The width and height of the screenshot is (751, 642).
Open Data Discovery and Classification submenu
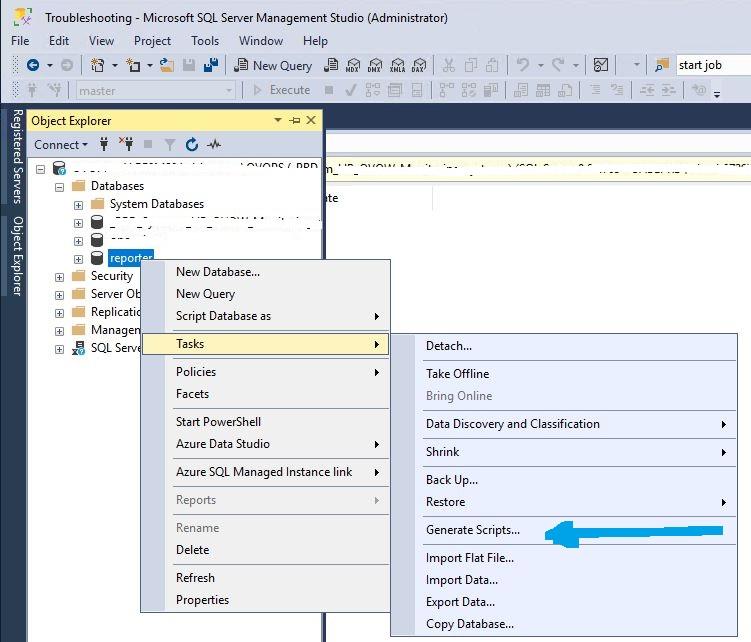pyautogui.click(x=564, y=424)
